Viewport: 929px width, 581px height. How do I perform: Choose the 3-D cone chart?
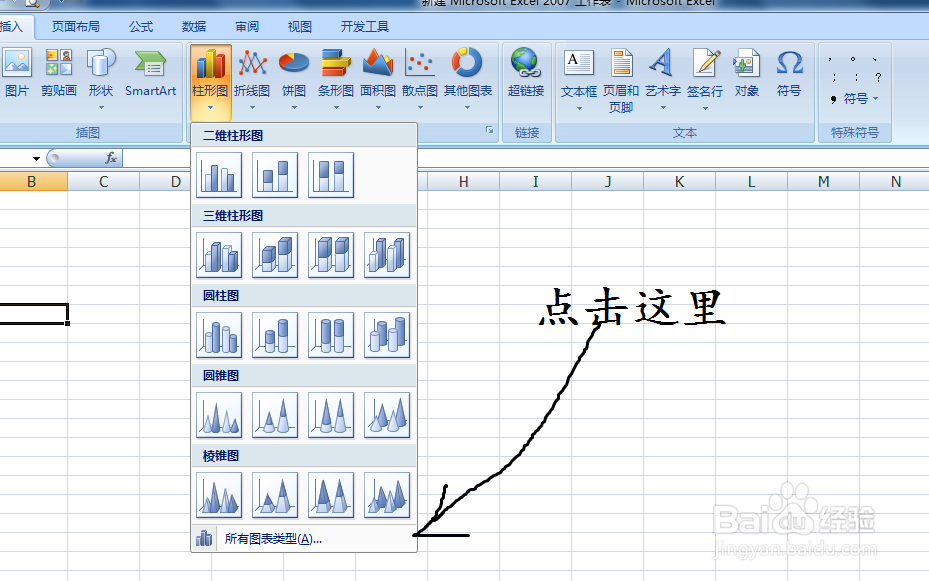(387, 415)
